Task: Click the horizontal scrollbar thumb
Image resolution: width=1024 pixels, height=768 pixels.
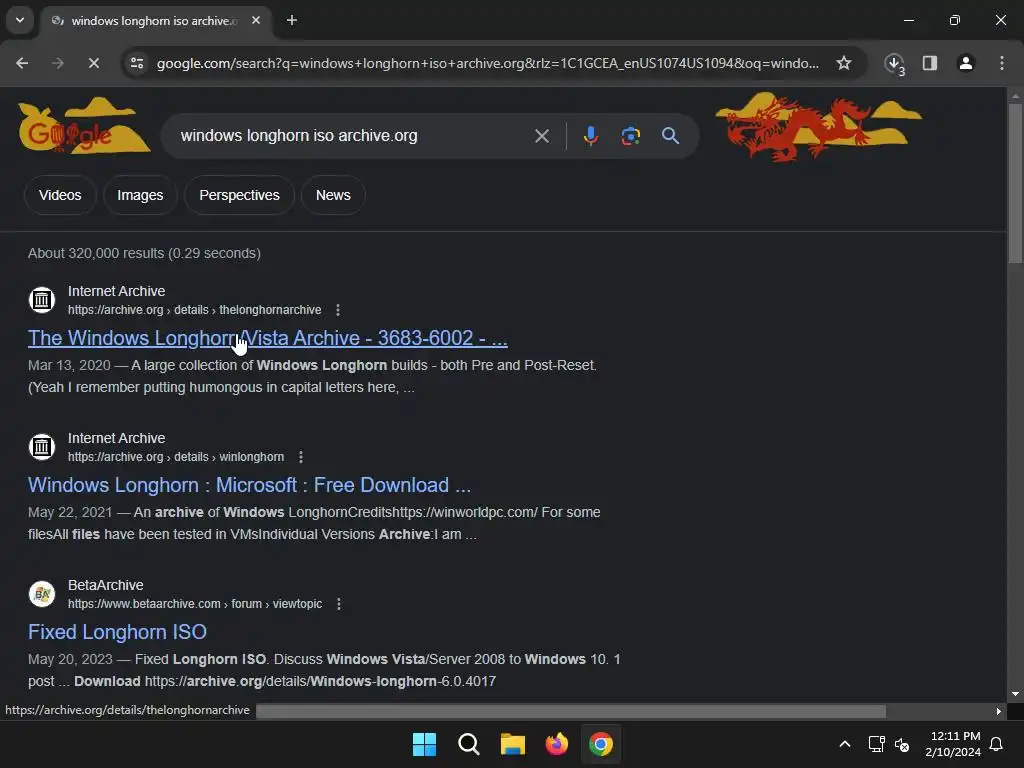Action: point(571,711)
